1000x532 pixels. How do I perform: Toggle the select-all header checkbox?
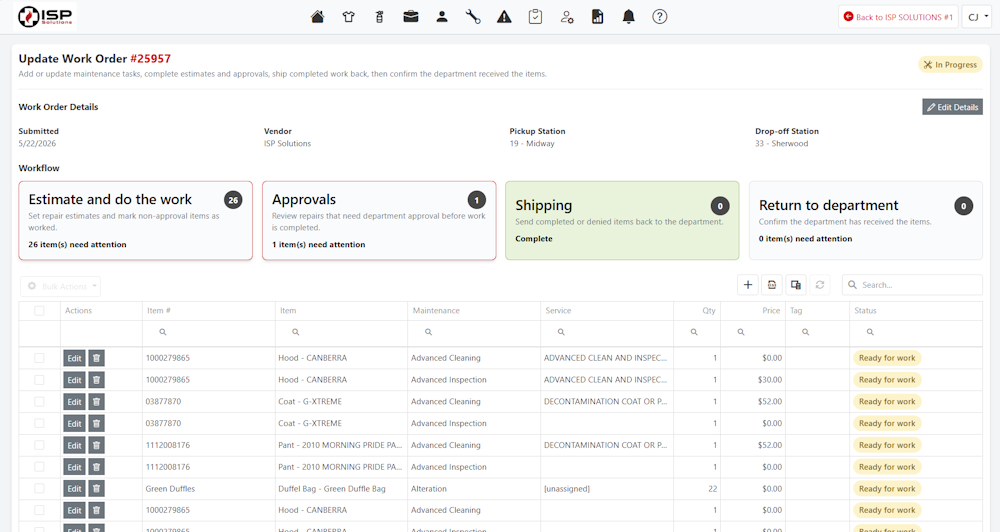(40, 311)
